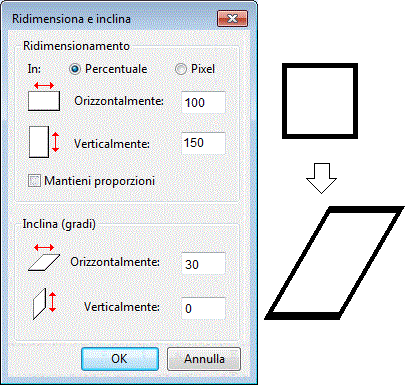Click the Percentuale label text
Image resolution: width=406 pixels, height=386 pixels.
[x=116, y=69]
